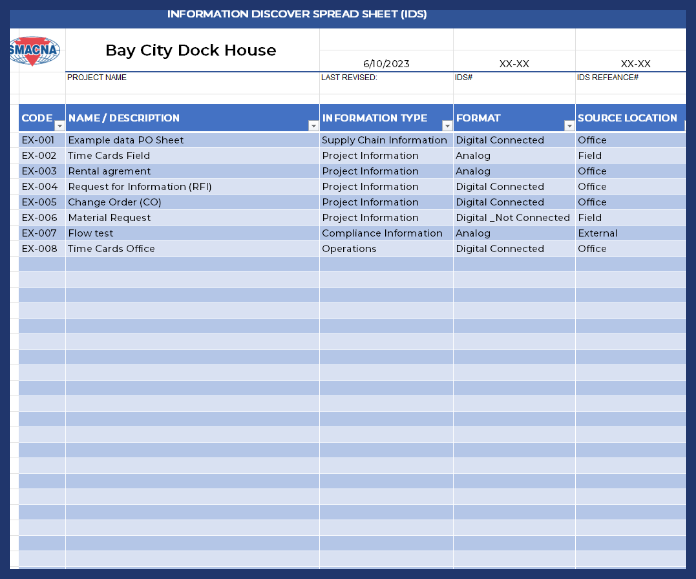696x579 pixels.
Task: Select cell EX-004
Action: [42, 187]
